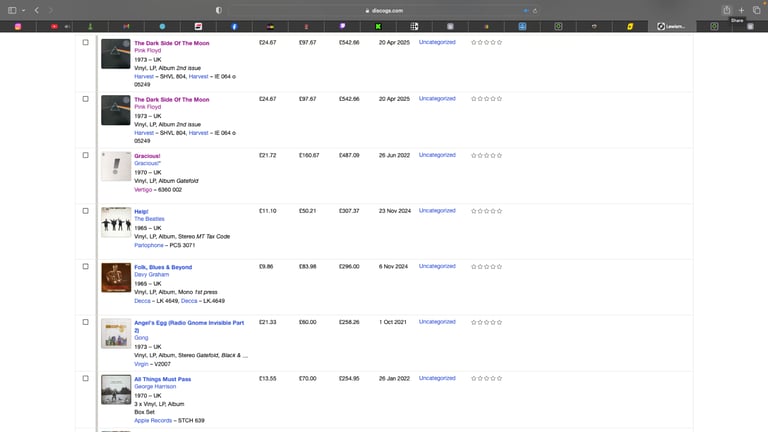
Task: Open the Help! release title link
Action: [x=141, y=212]
